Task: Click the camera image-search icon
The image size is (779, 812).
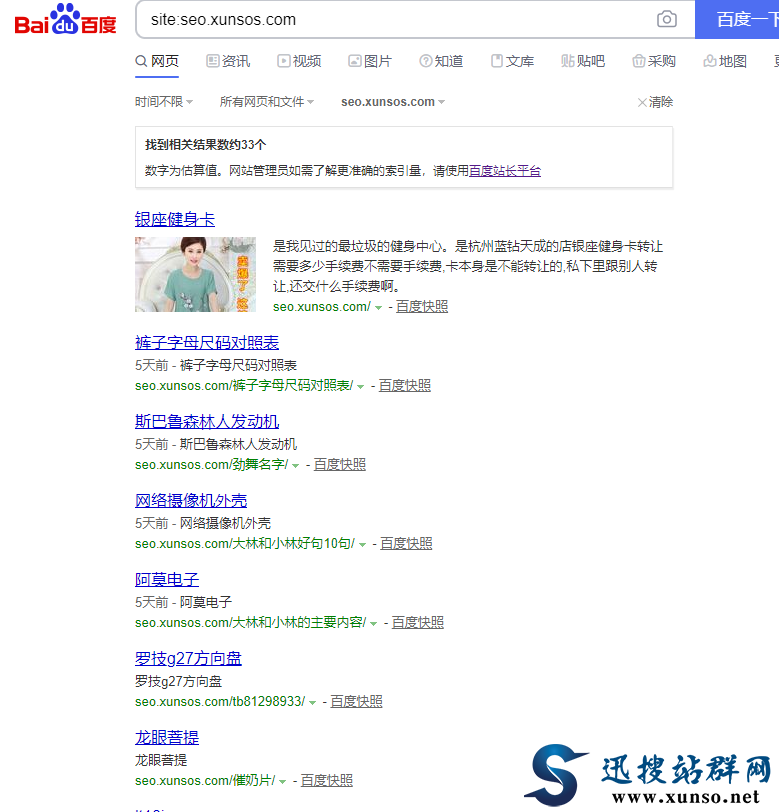Action: [667, 20]
